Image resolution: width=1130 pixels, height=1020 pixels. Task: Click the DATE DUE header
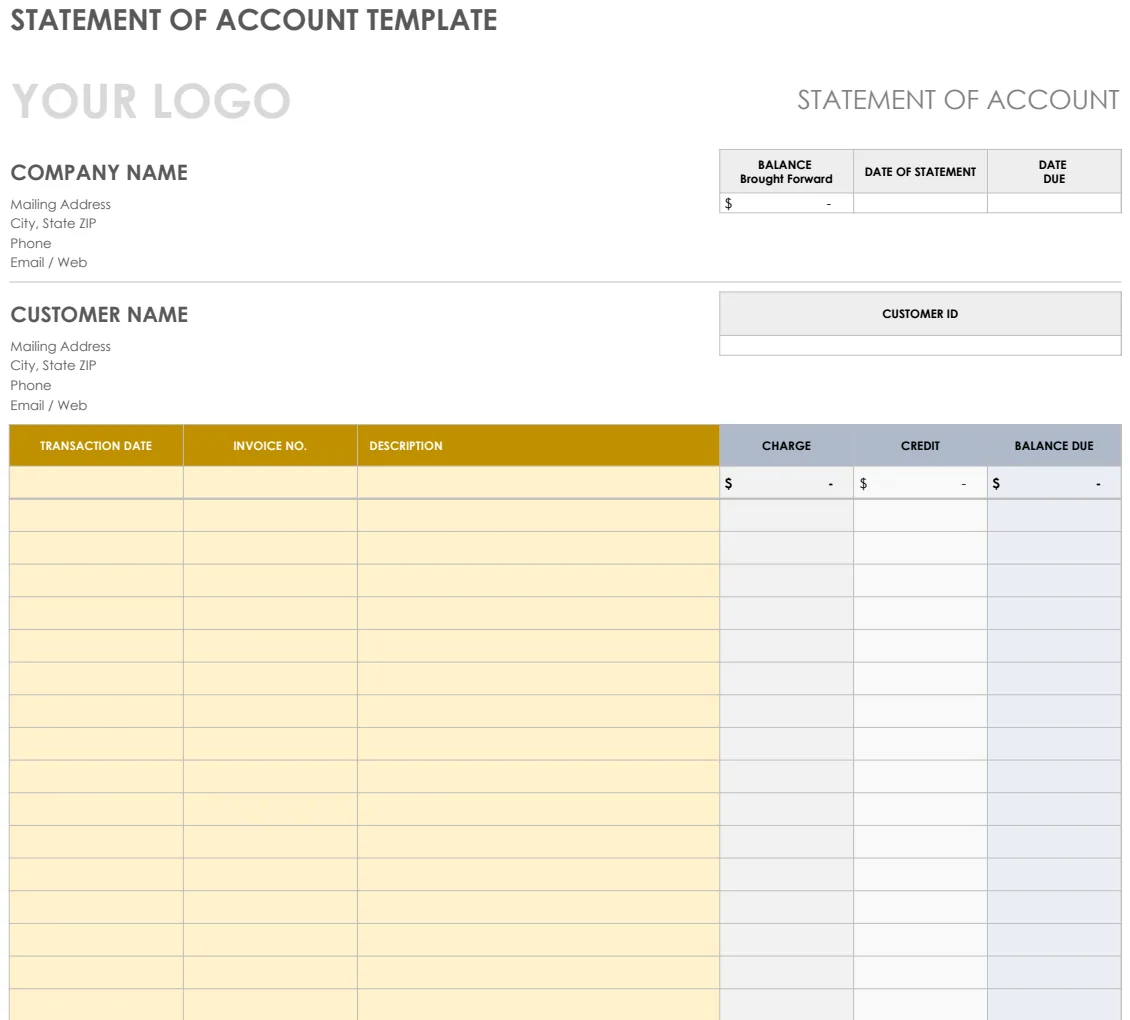click(1054, 172)
